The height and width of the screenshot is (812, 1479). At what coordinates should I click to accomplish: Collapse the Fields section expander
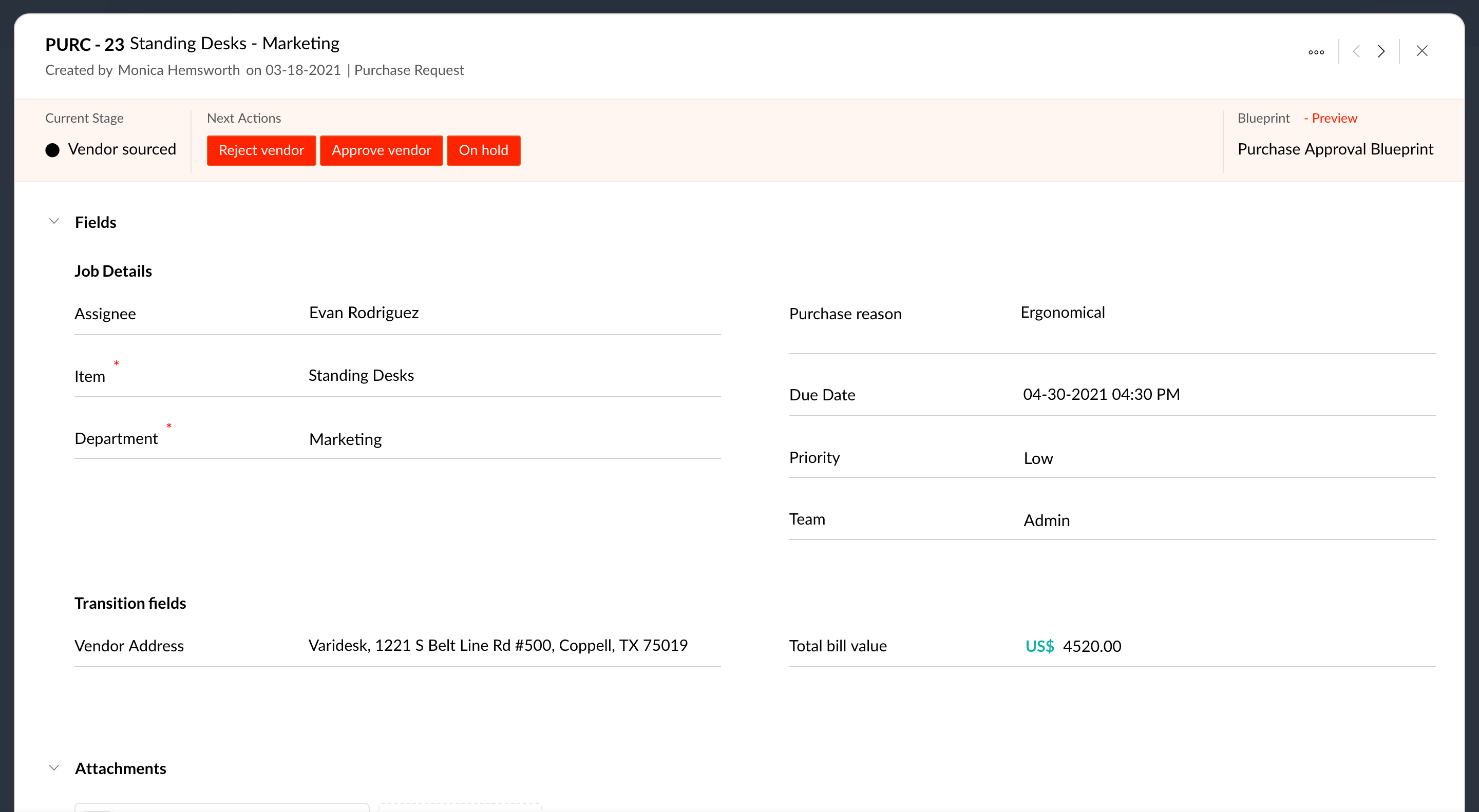53,220
